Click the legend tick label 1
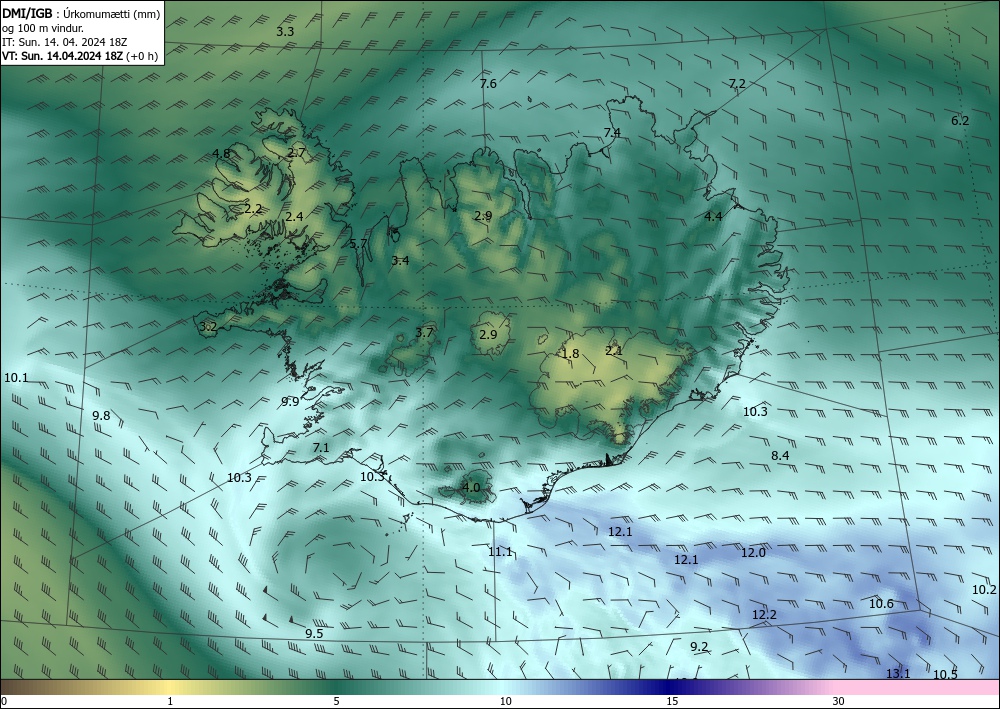This screenshot has width=1000, height=709. point(170,701)
